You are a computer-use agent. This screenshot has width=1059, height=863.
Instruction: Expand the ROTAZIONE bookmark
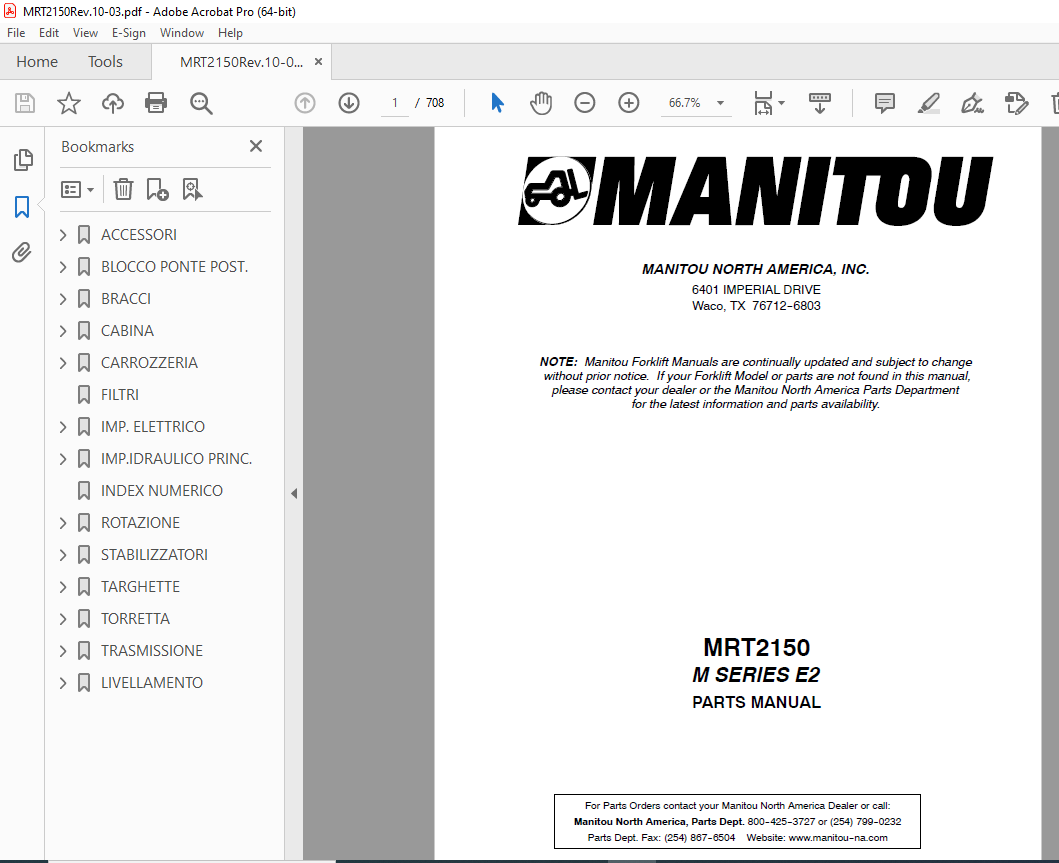point(63,523)
